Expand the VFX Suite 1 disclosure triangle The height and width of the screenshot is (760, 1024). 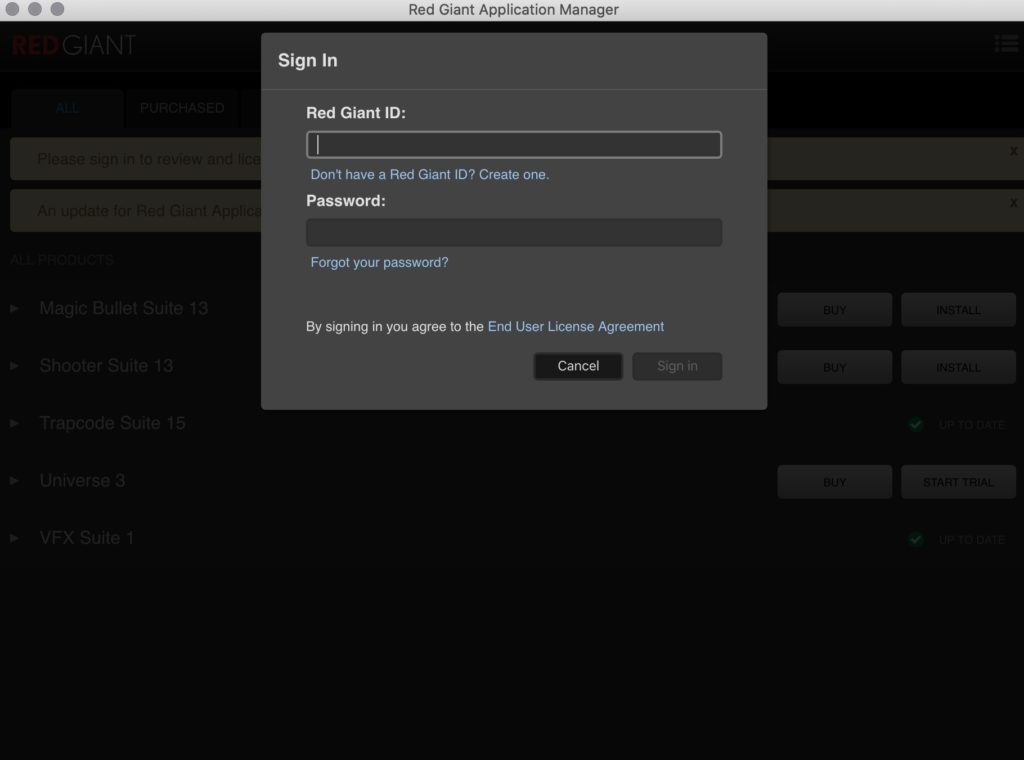(15, 538)
